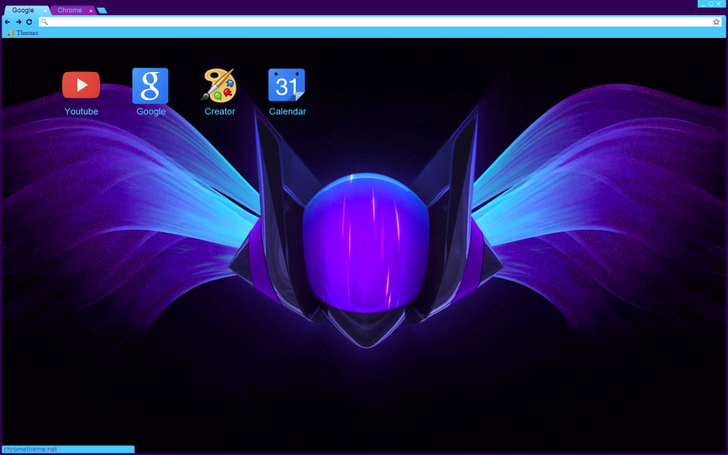Open the Youtube shortcut icon
This screenshot has height=455, width=728.
[x=81, y=85]
